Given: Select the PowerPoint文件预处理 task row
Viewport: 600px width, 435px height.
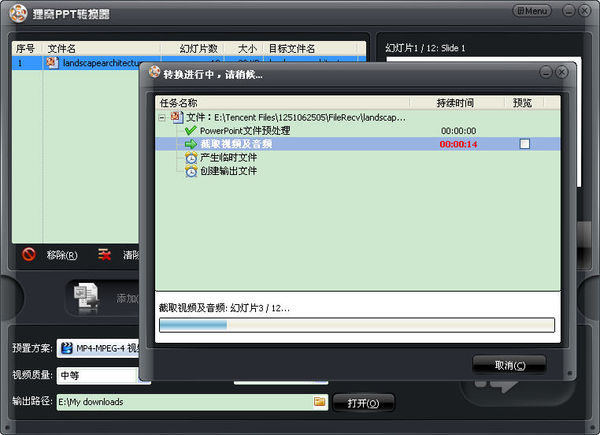Looking at the screenshot, I should pos(358,130).
